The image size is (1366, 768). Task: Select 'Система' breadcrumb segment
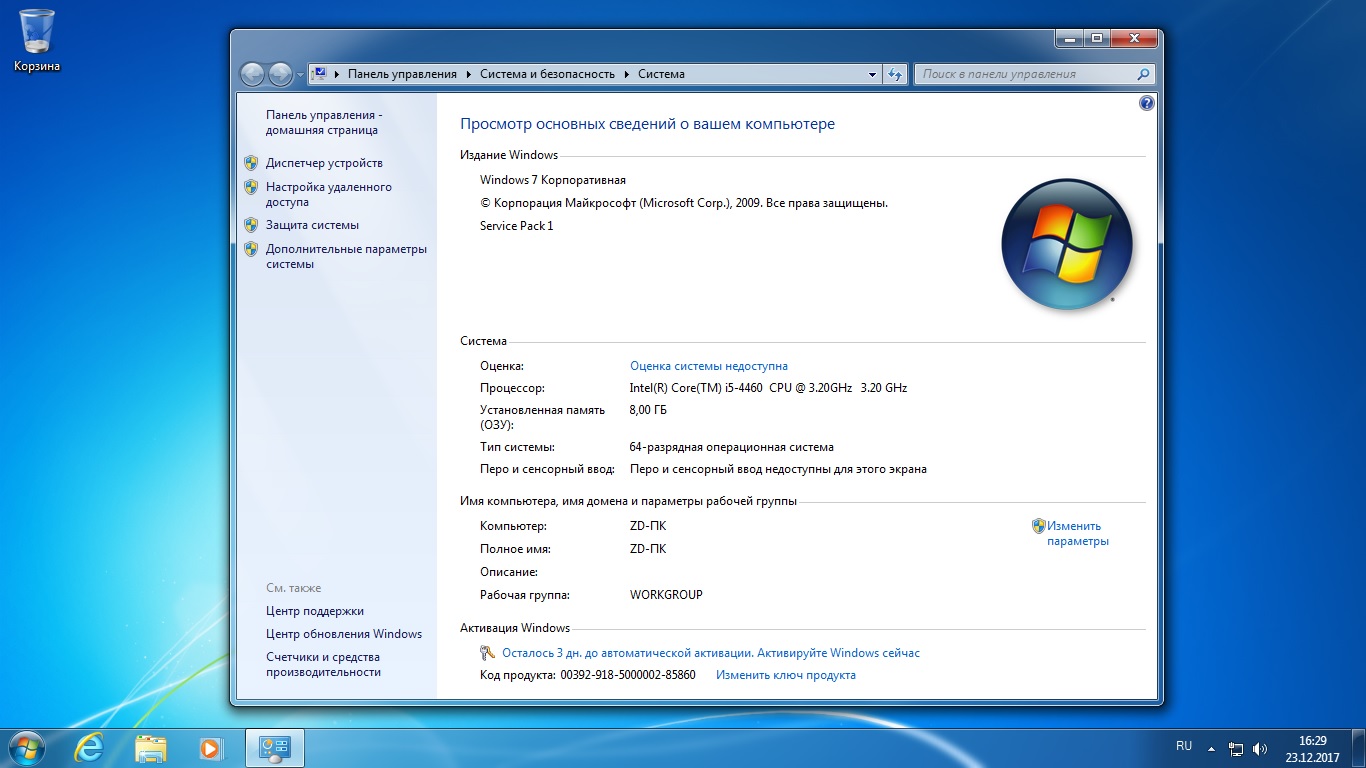tap(661, 74)
